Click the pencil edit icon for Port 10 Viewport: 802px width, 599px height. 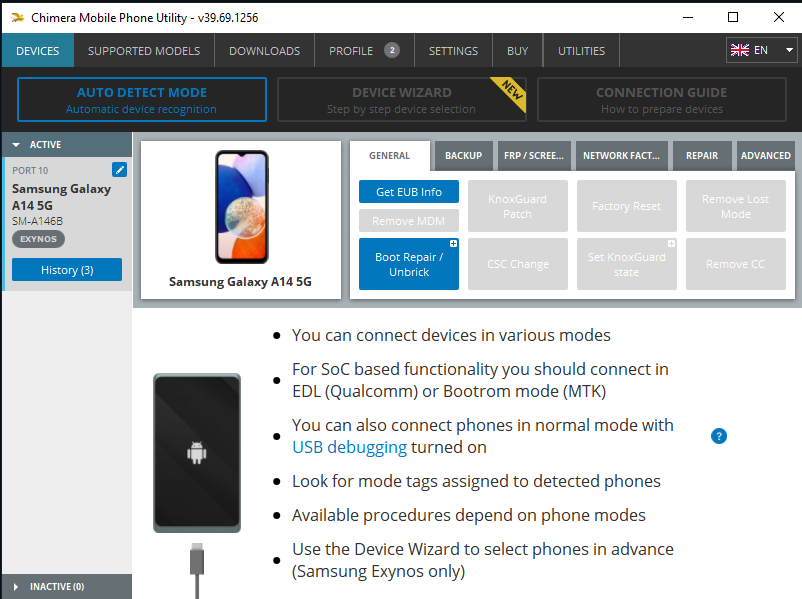(119, 170)
